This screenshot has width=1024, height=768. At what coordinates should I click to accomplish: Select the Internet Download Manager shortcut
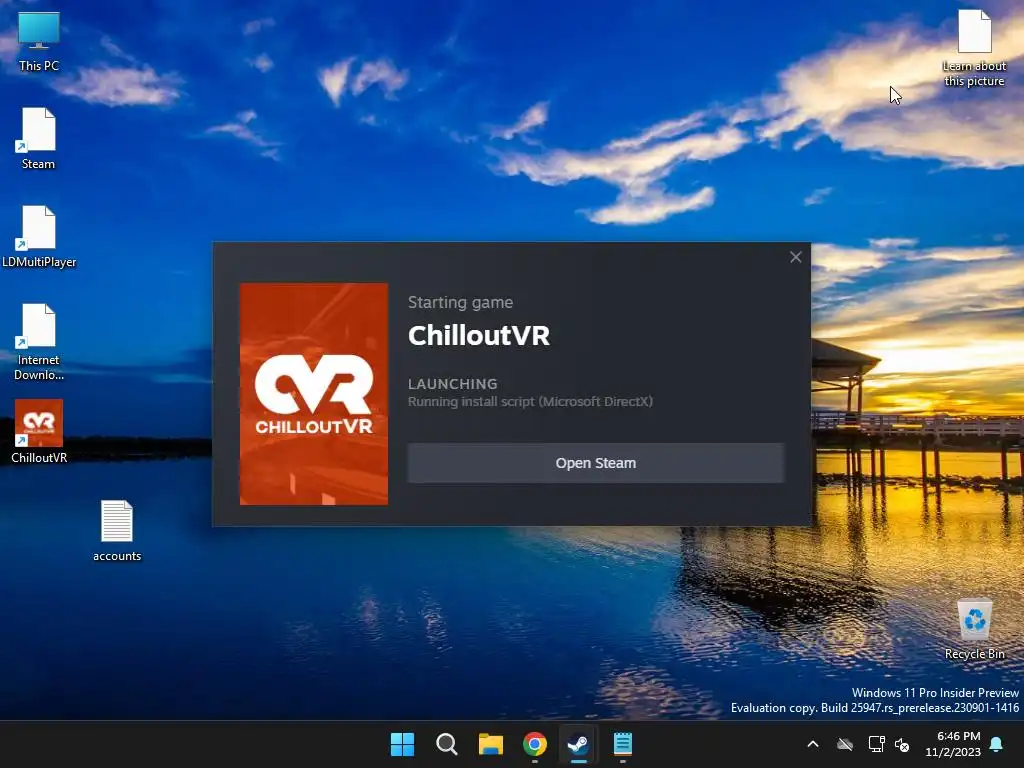pyautogui.click(x=39, y=342)
